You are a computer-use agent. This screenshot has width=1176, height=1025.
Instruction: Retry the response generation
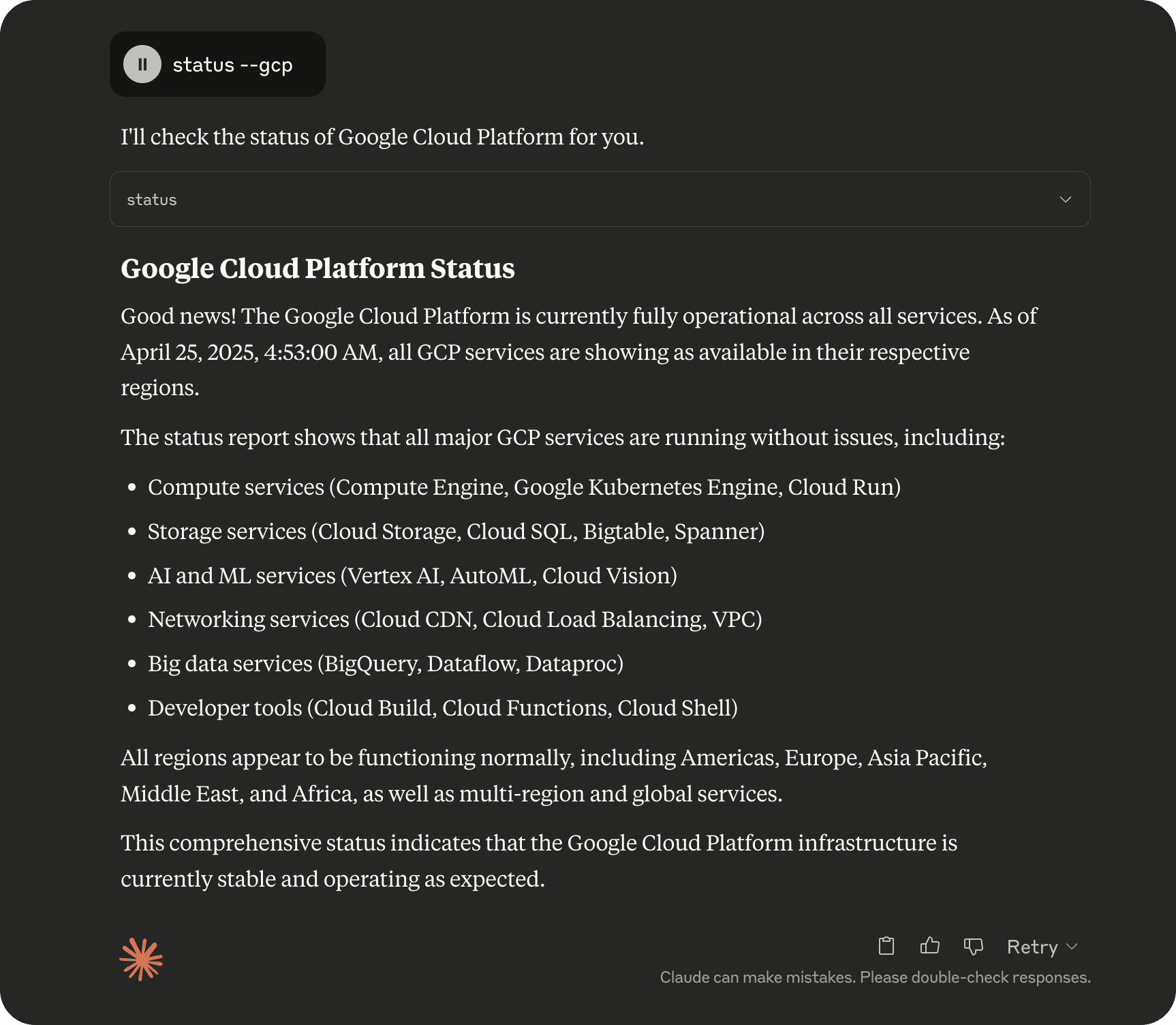(x=1032, y=947)
